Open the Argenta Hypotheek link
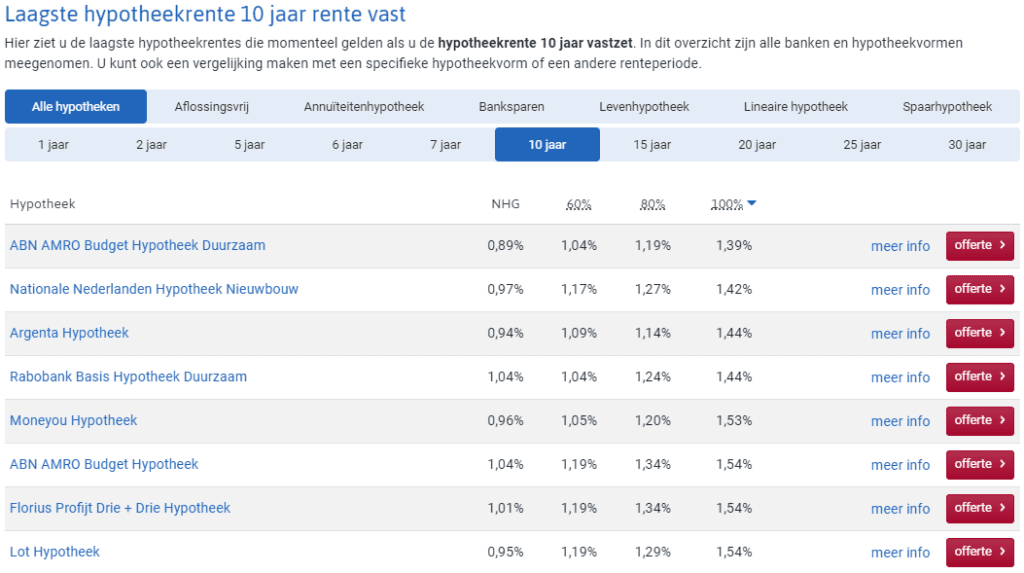The width and height of the screenshot is (1024, 573). pyautogui.click(x=69, y=333)
